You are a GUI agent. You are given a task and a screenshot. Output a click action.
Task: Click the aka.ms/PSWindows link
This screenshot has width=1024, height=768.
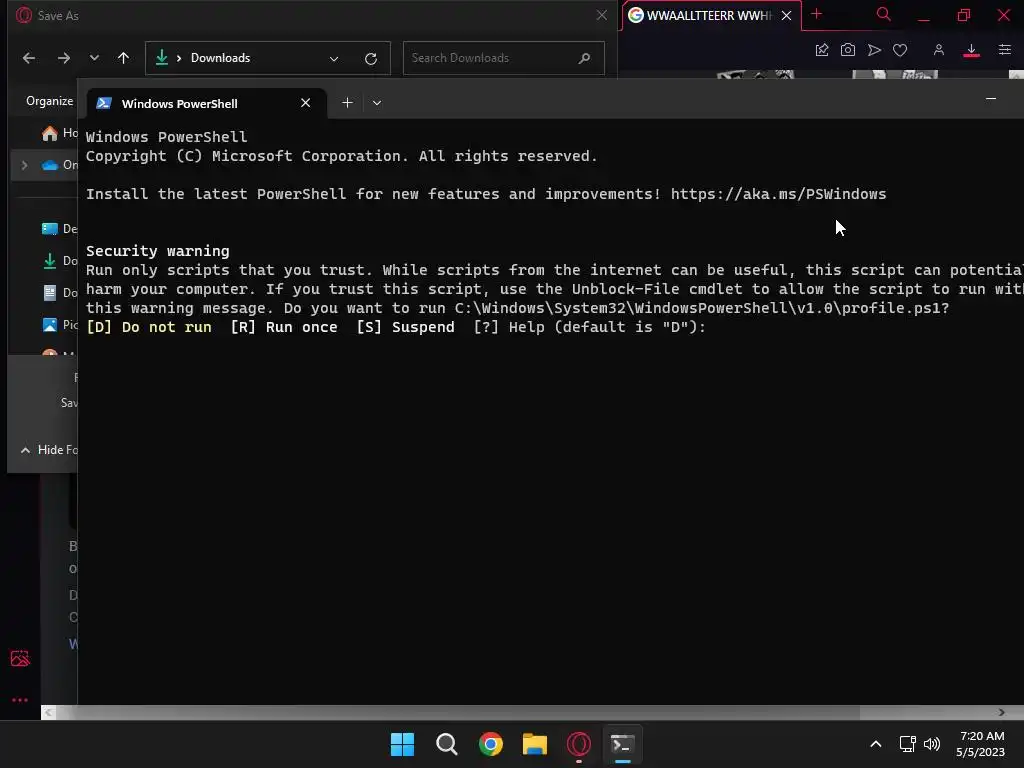pyautogui.click(x=778, y=194)
